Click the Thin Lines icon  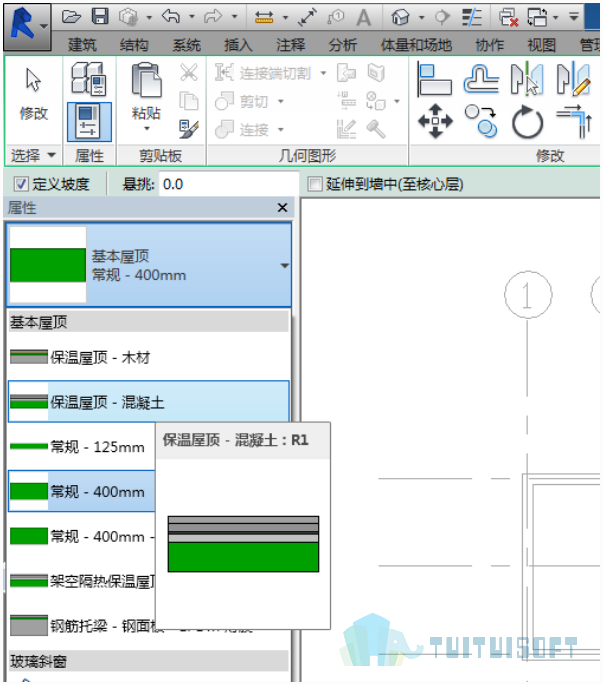[x=472, y=17]
